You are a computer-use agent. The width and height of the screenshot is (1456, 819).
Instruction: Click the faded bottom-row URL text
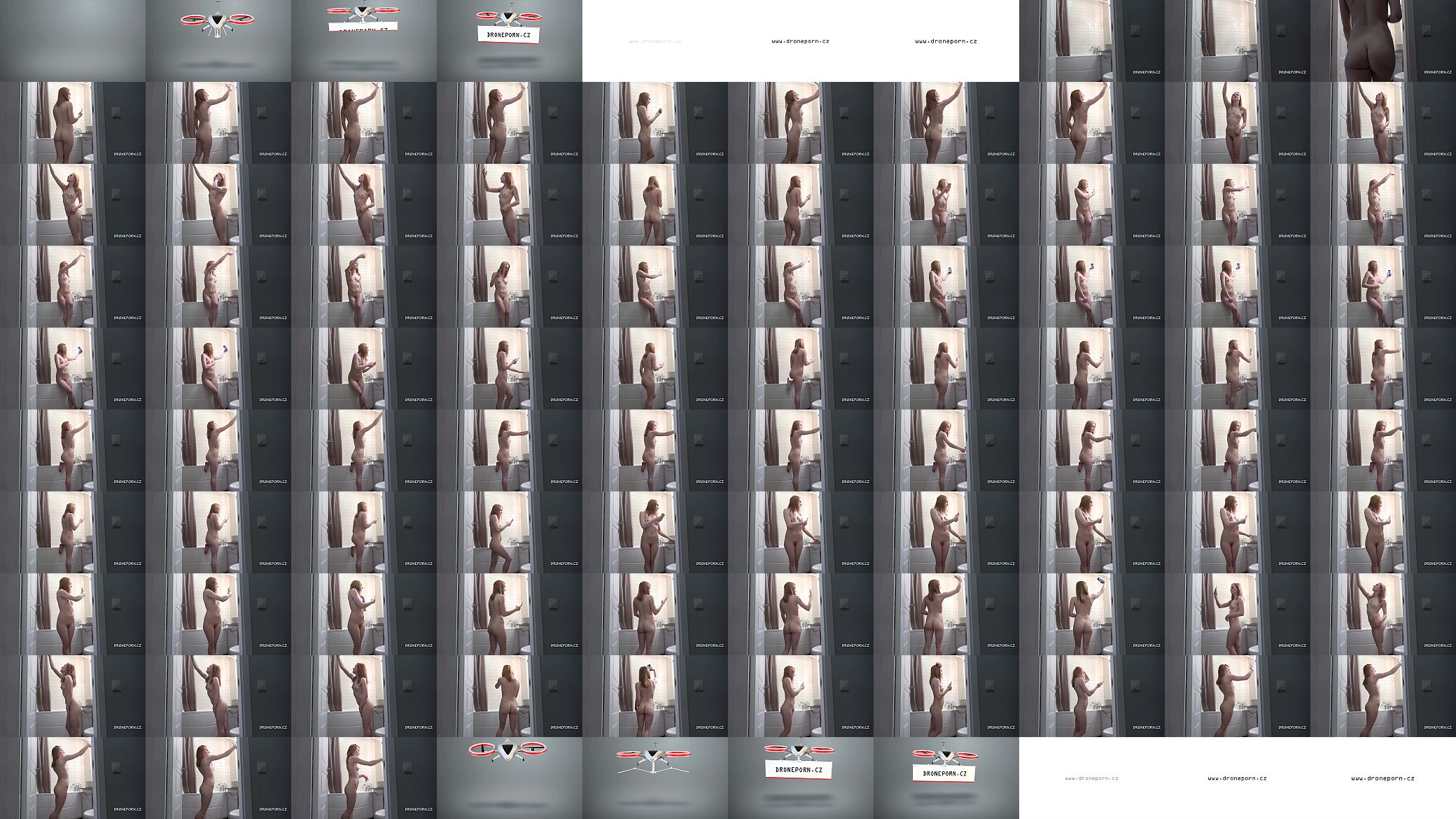[x=1091, y=778]
